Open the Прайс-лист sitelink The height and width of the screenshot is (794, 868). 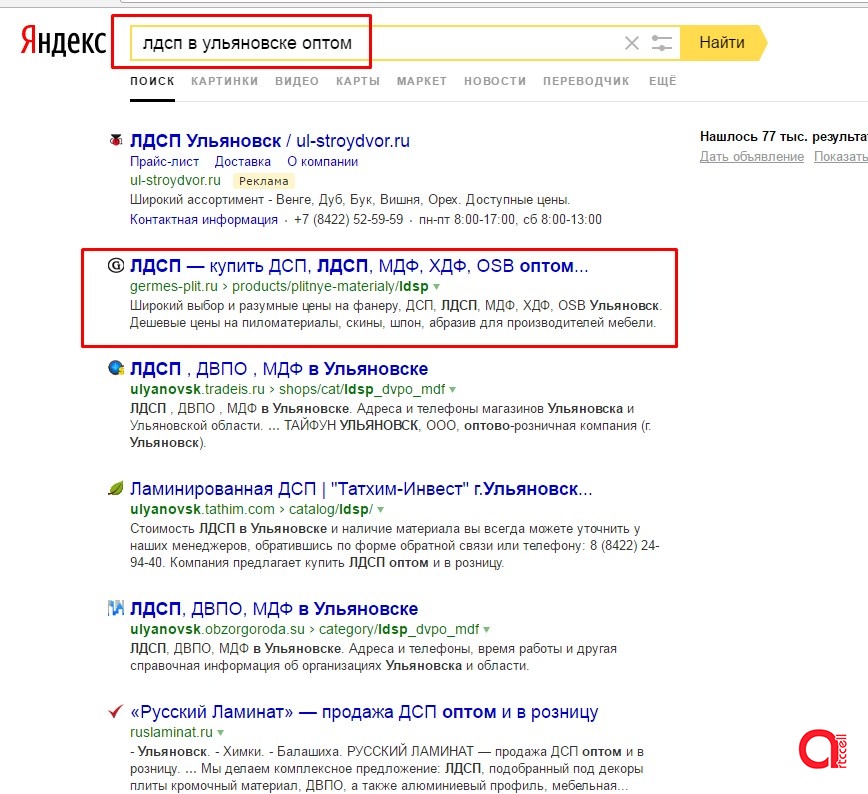(x=164, y=162)
